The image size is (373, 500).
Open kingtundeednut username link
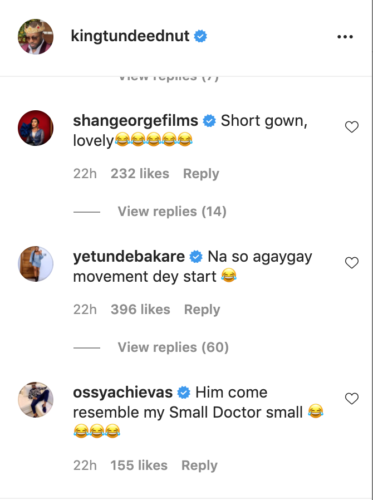(130, 36)
